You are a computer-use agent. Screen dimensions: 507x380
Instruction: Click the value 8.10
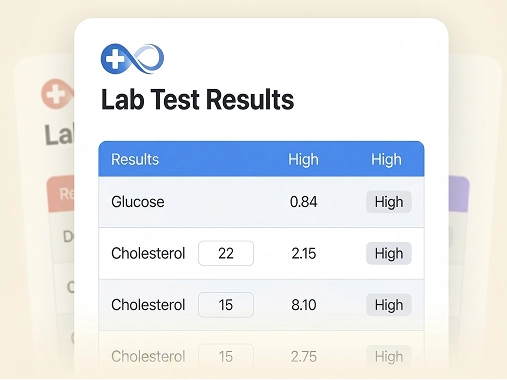[x=304, y=305]
